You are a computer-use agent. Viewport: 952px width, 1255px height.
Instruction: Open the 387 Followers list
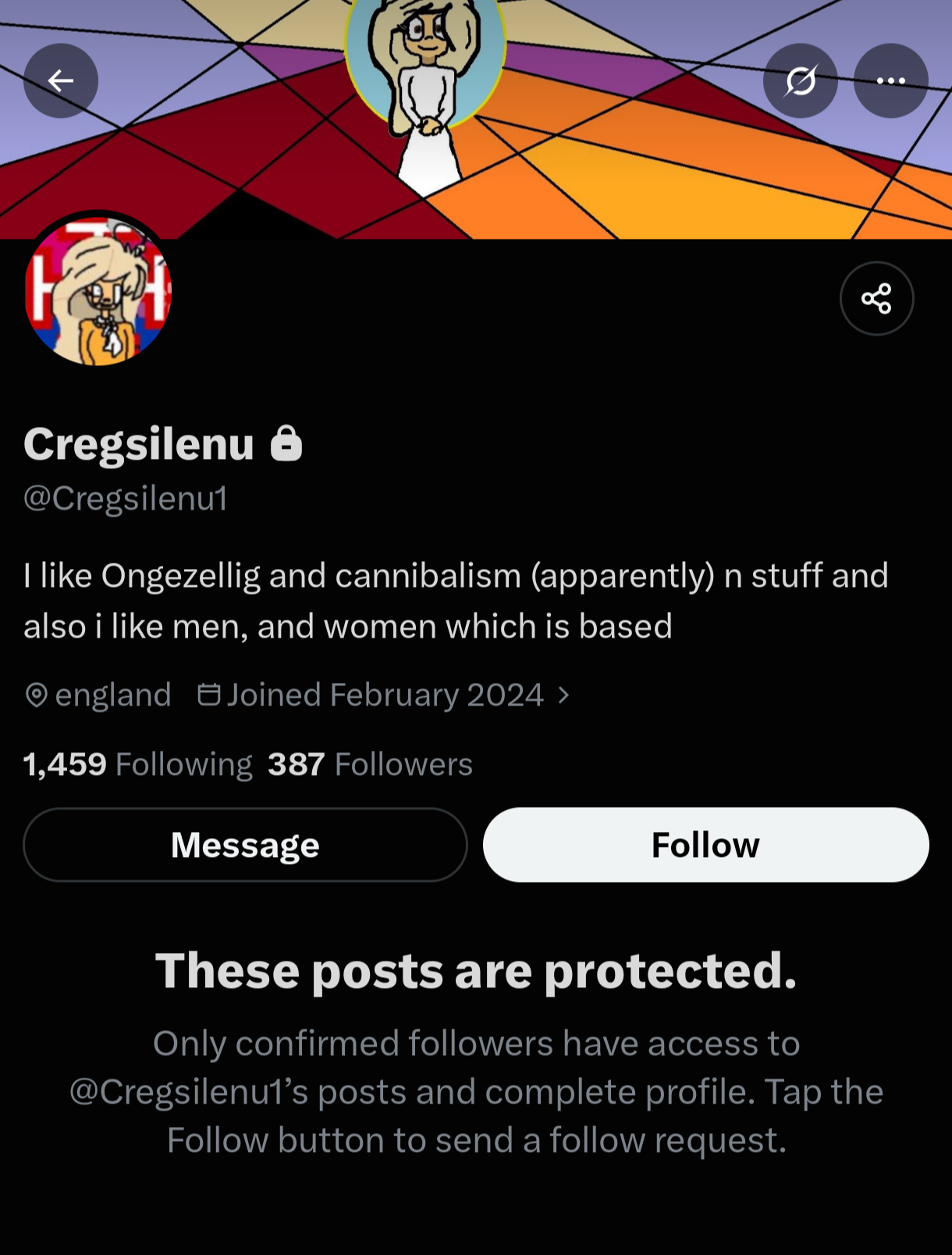[x=370, y=764]
